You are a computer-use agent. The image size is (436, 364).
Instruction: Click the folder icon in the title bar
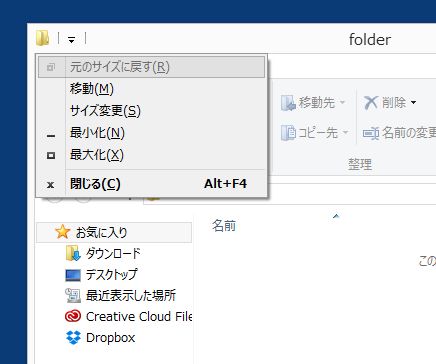point(43,38)
